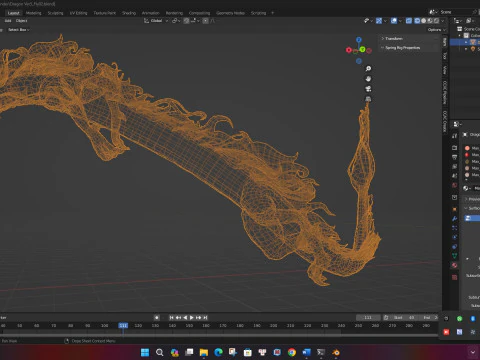Open Render properties tab
Viewport: 480px width, 360px height.
pyautogui.click(x=455, y=147)
